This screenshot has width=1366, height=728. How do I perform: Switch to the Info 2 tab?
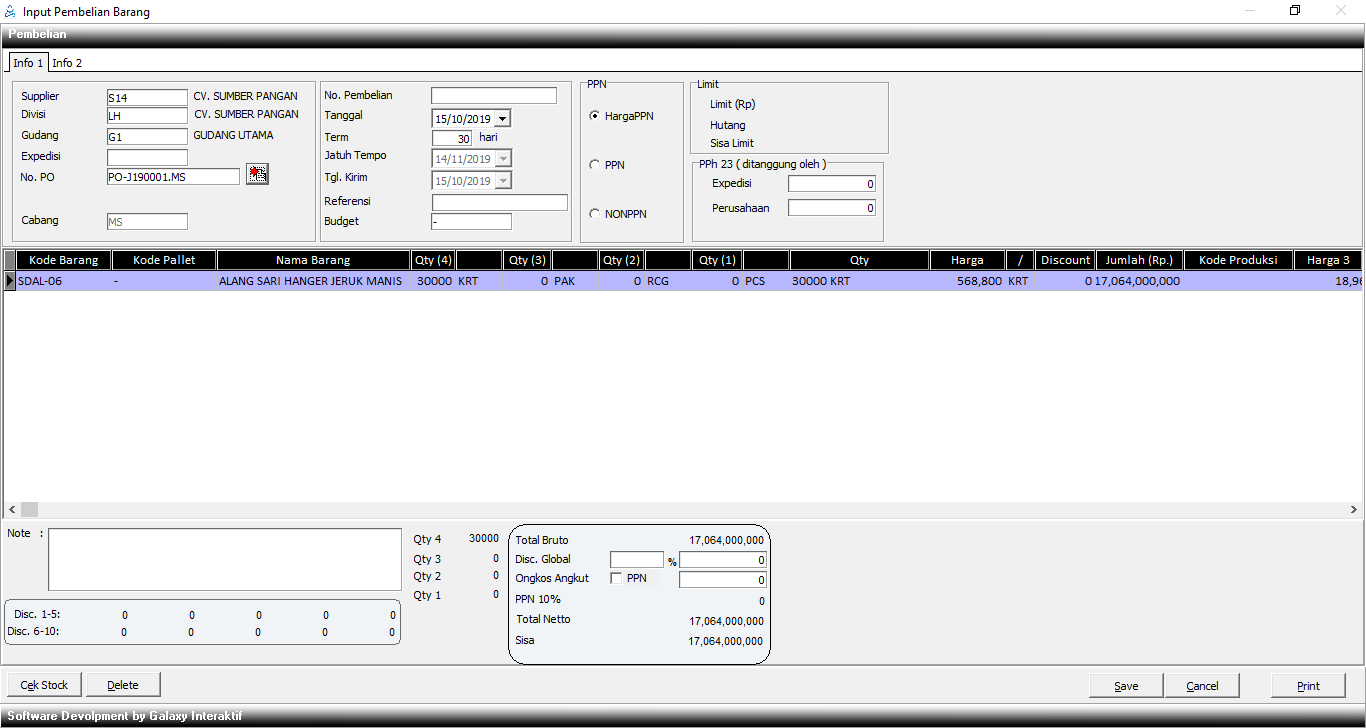click(x=67, y=63)
